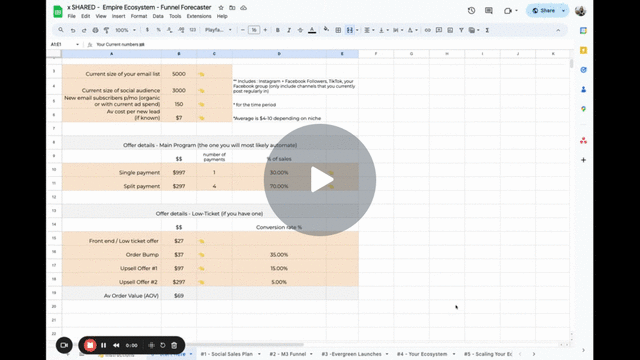Click the cloud document status icon
The image size is (640, 360).
click(243, 8)
